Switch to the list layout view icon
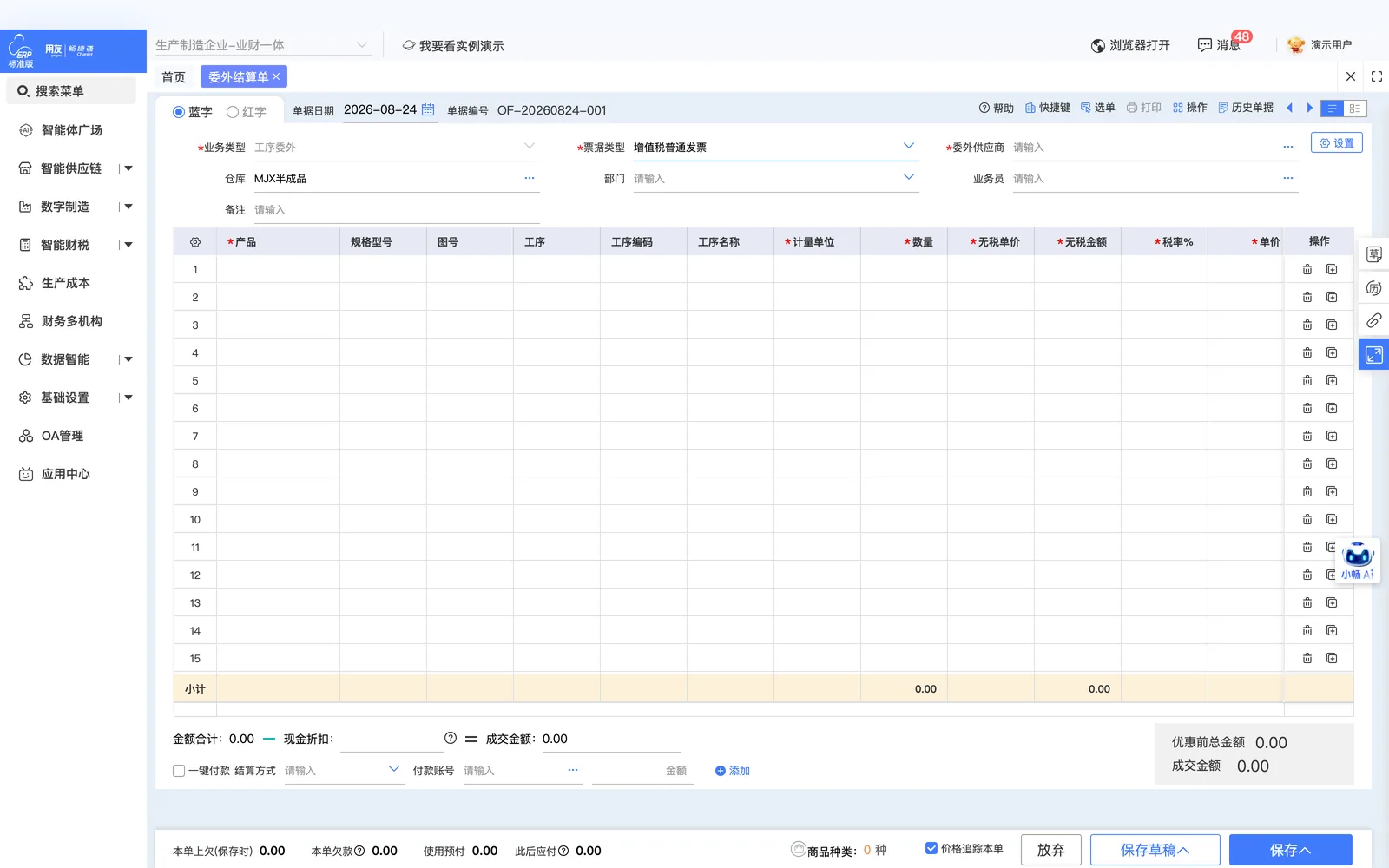Image resolution: width=1389 pixels, height=868 pixels. (x=1331, y=108)
